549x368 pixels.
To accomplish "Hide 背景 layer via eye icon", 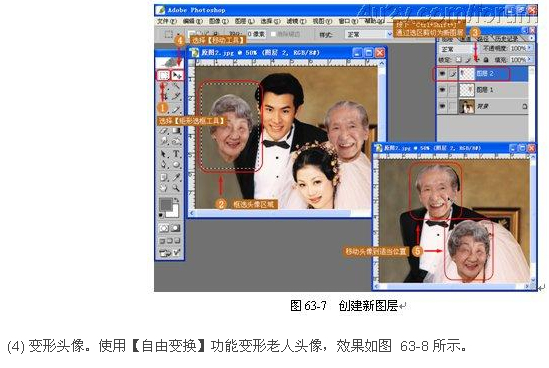I will point(443,106).
